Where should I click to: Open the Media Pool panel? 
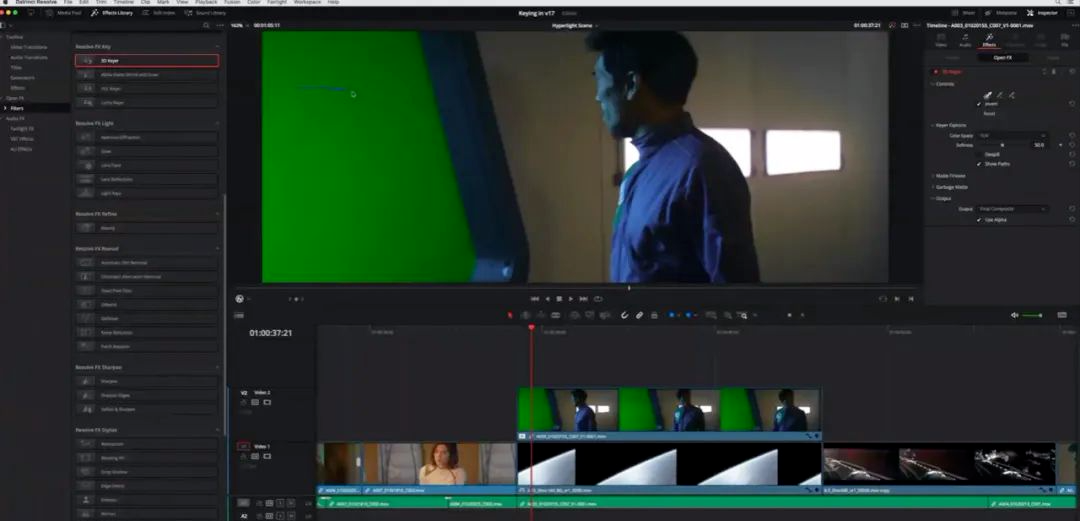coord(63,13)
